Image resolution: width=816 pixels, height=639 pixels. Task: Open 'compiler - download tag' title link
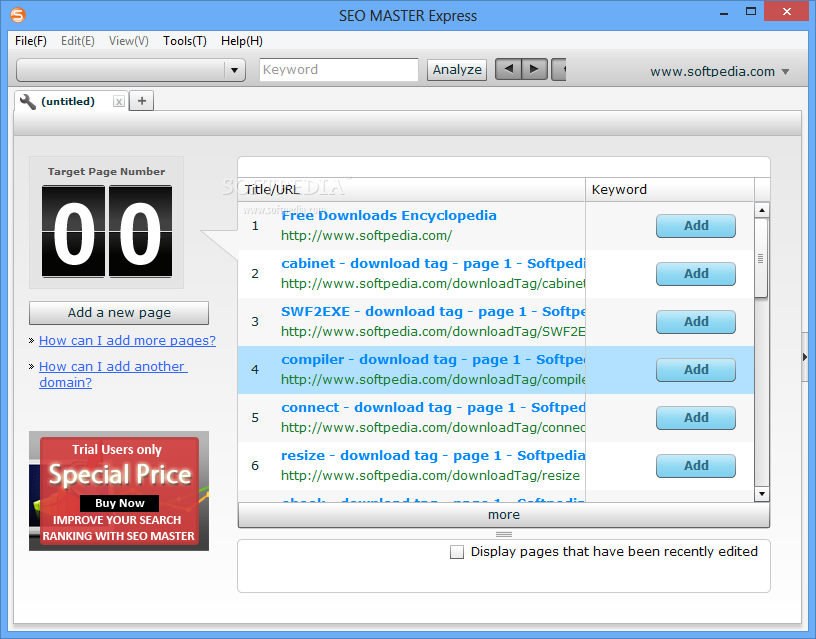(433, 360)
